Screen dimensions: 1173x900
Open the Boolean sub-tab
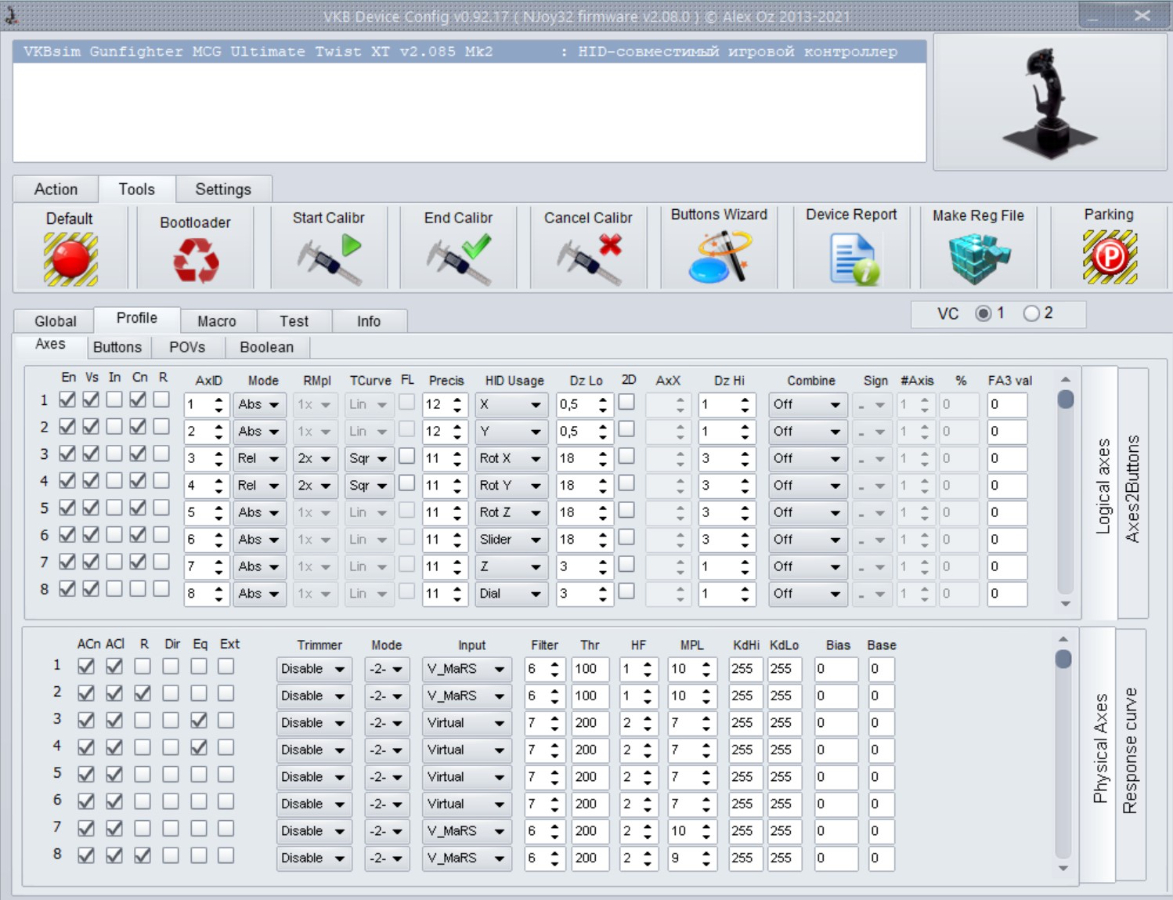[266, 347]
